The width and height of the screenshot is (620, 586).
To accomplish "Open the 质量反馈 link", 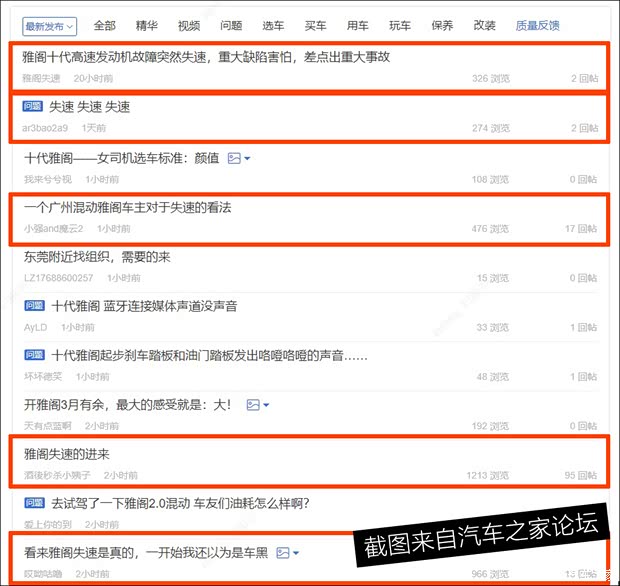I will (537, 26).
